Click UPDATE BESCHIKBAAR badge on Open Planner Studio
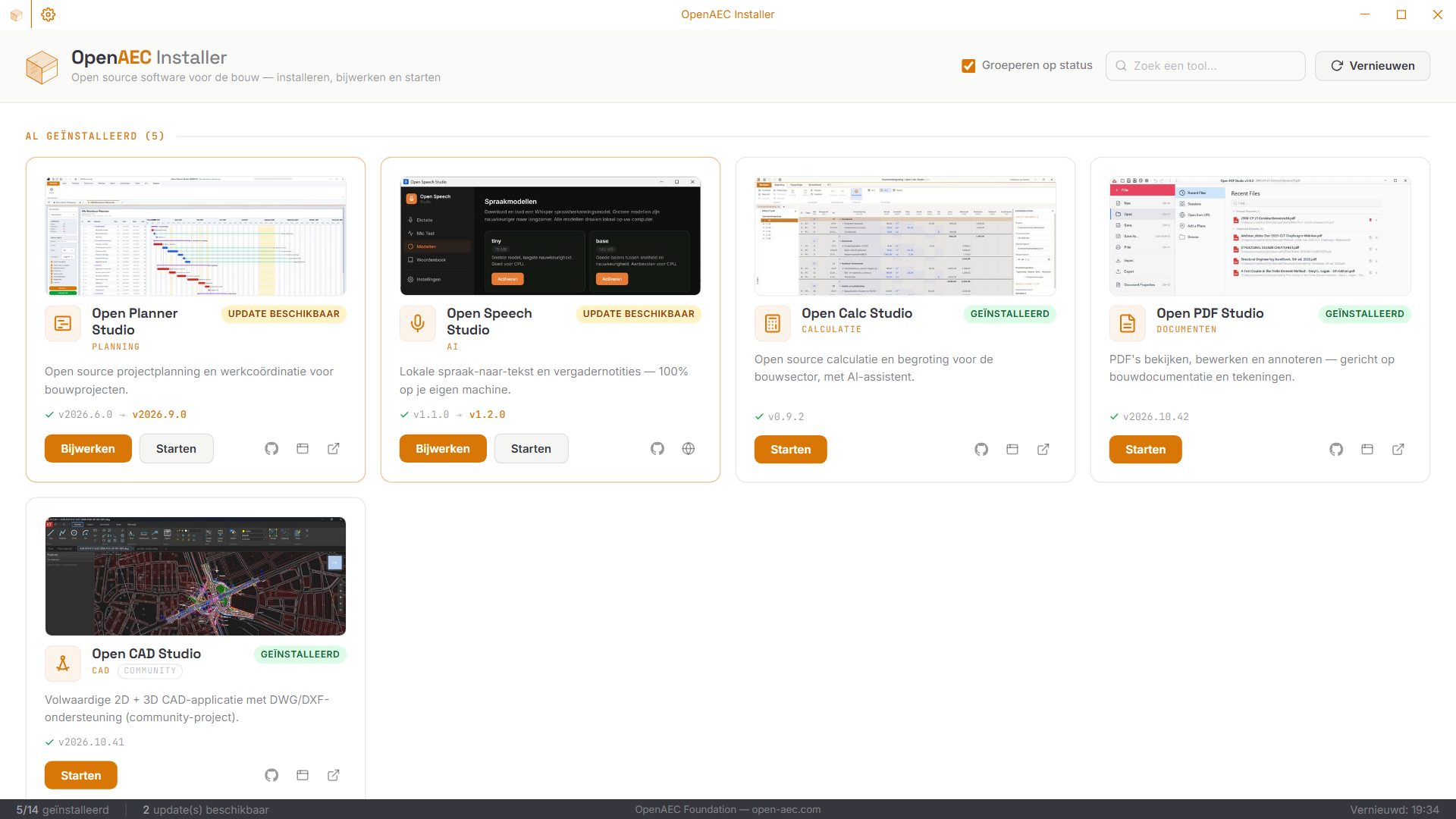Screen dimensions: 1456x819 coord(284,314)
